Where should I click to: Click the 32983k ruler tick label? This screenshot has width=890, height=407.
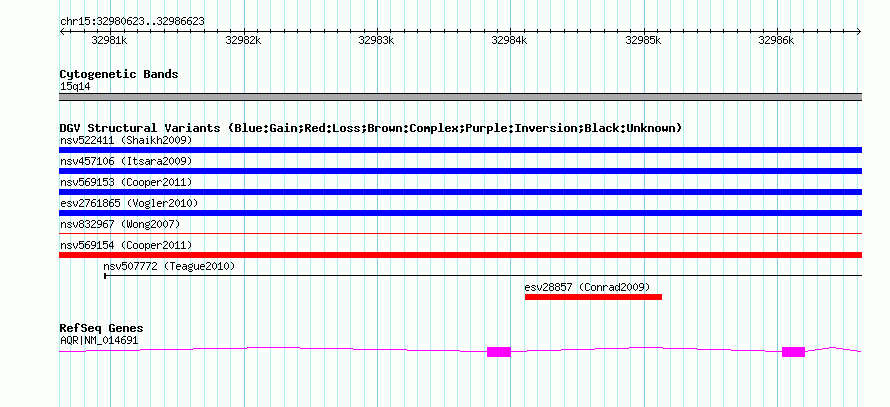376,40
